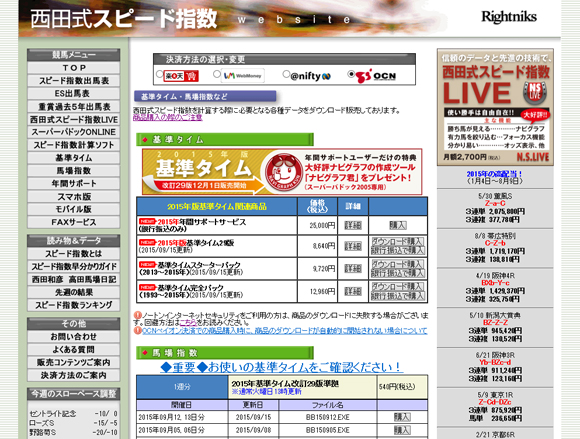The height and width of the screenshot is (439, 580).
Task: Open 馬場指数 in the sidebar menu
Action: point(74,170)
